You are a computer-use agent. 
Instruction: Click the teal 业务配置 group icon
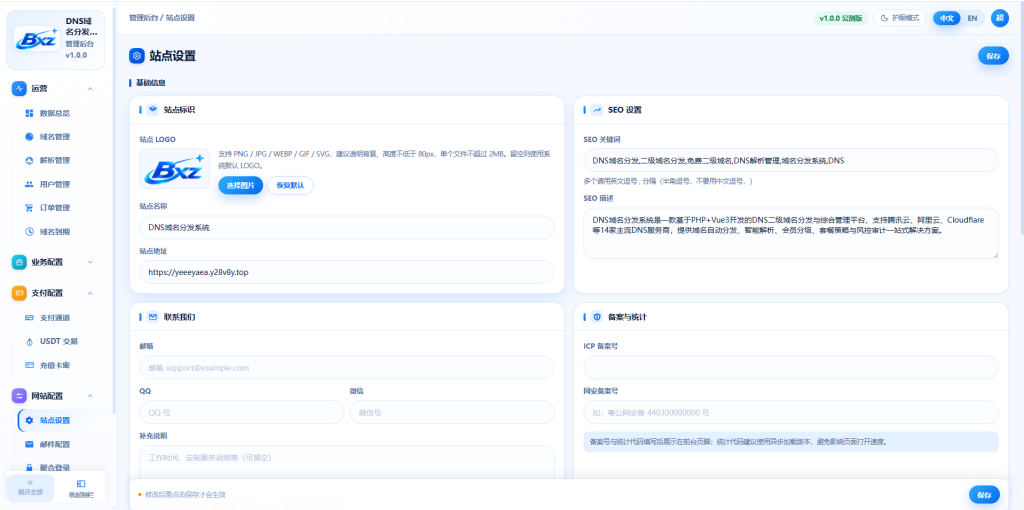coord(20,262)
